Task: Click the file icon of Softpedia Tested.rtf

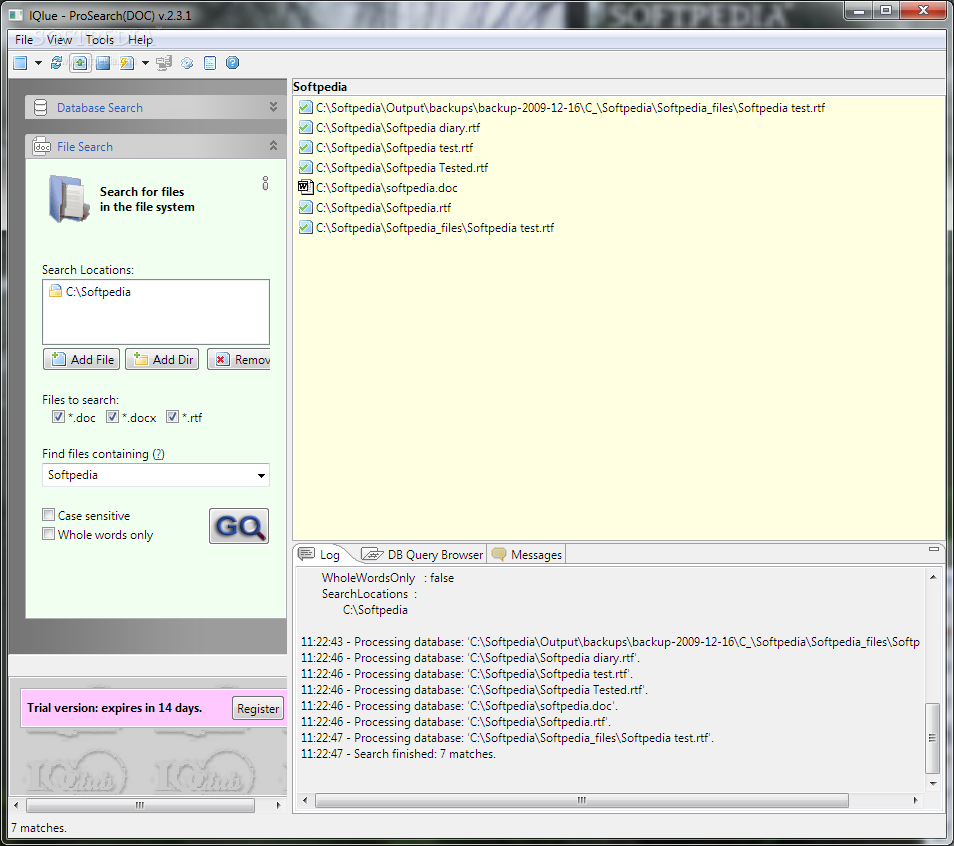Action: tap(305, 168)
